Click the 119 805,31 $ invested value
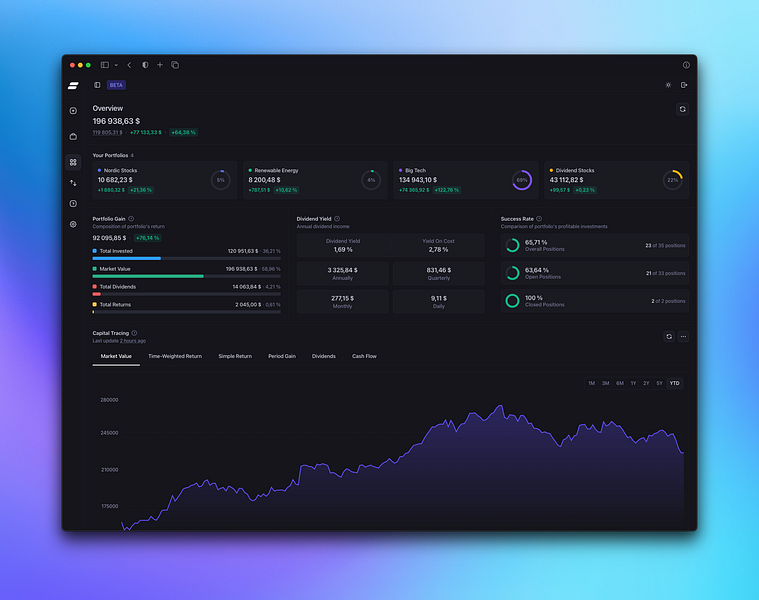This screenshot has height=600, width=759. 107,133
